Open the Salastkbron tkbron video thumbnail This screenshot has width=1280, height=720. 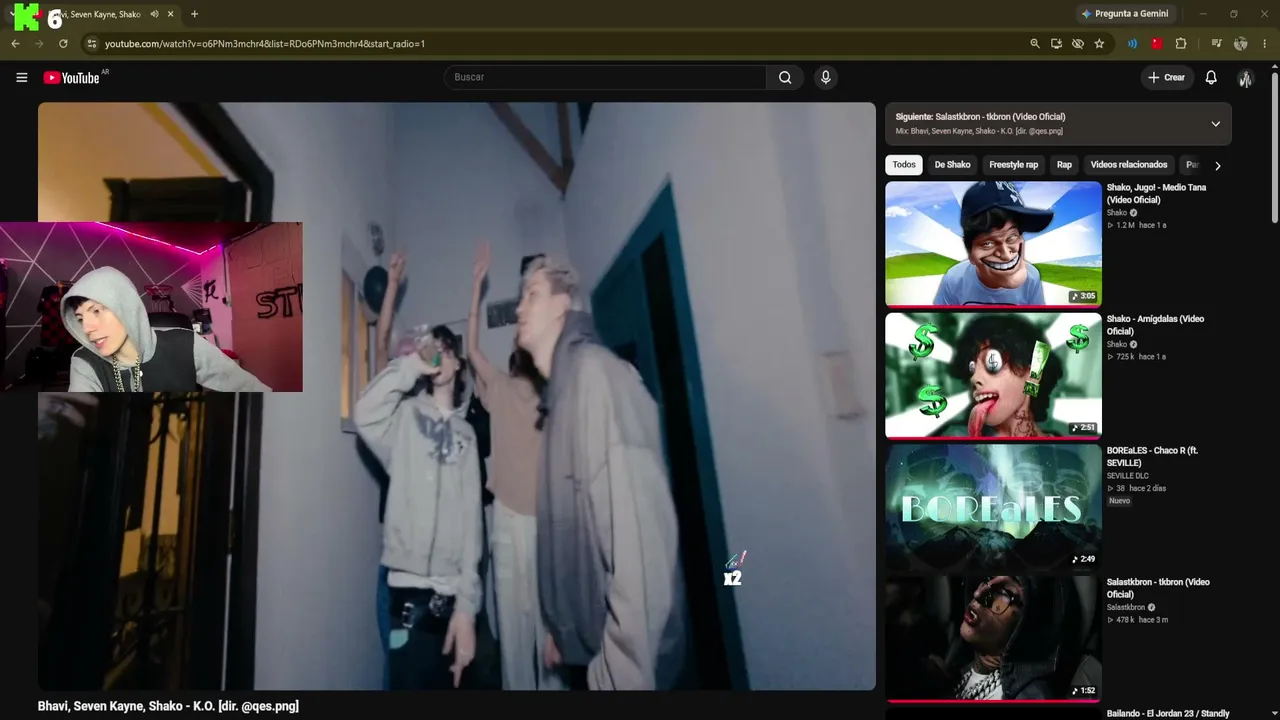993,638
